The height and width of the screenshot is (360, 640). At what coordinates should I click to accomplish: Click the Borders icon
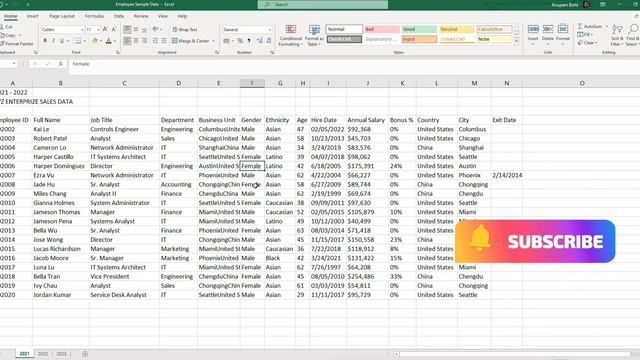78,41
